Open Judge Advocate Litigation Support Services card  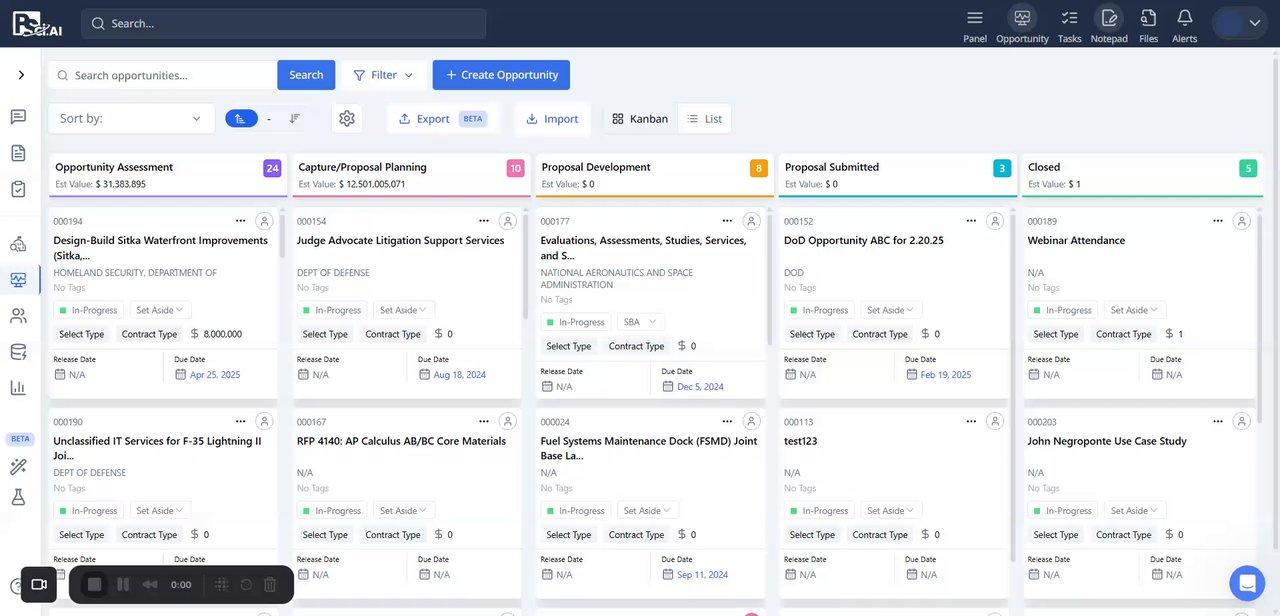tap(401, 240)
